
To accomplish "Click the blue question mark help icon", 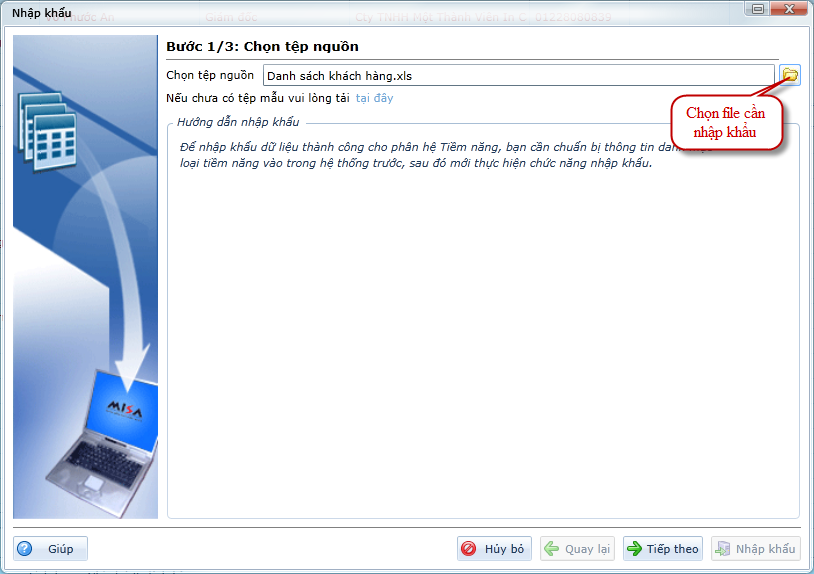I will click(25, 549).
